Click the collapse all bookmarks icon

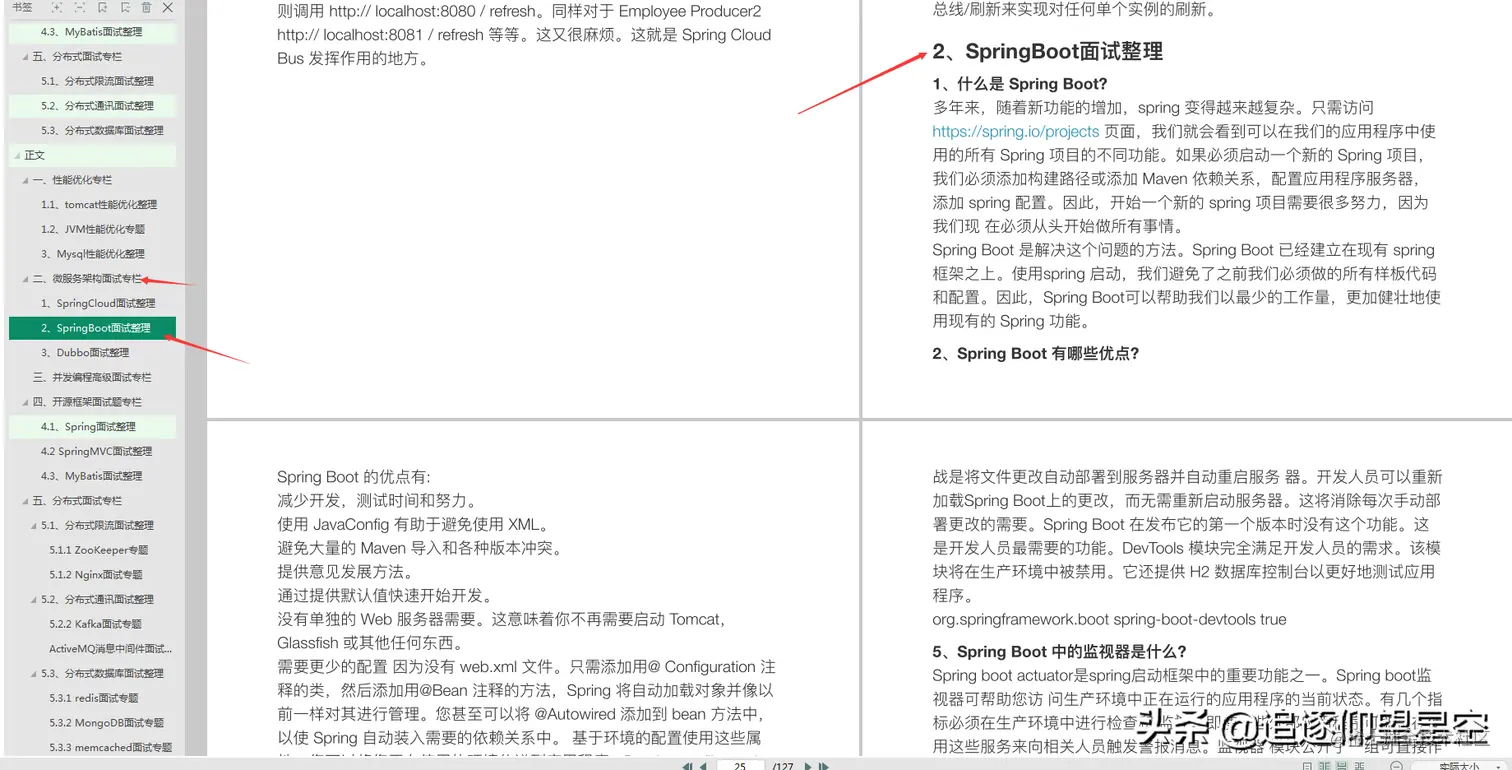(78, 7)
